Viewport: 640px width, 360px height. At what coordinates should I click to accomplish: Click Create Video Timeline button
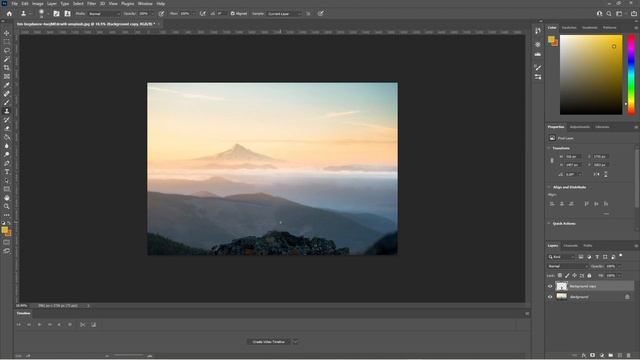pos(269,342)
